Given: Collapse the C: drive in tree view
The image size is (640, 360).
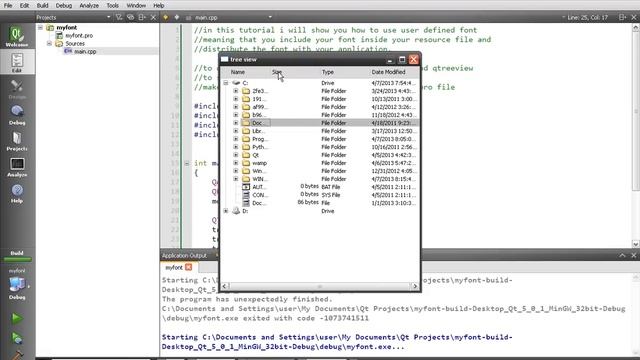Looking at the screenshot, I should pyautogui.click(x=226, y=83).
